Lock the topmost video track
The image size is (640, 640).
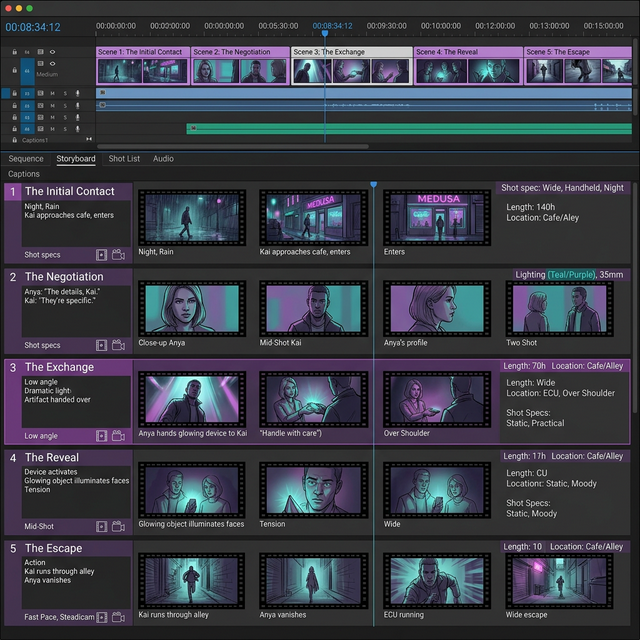pyautogui.click(x=15, y=51)
